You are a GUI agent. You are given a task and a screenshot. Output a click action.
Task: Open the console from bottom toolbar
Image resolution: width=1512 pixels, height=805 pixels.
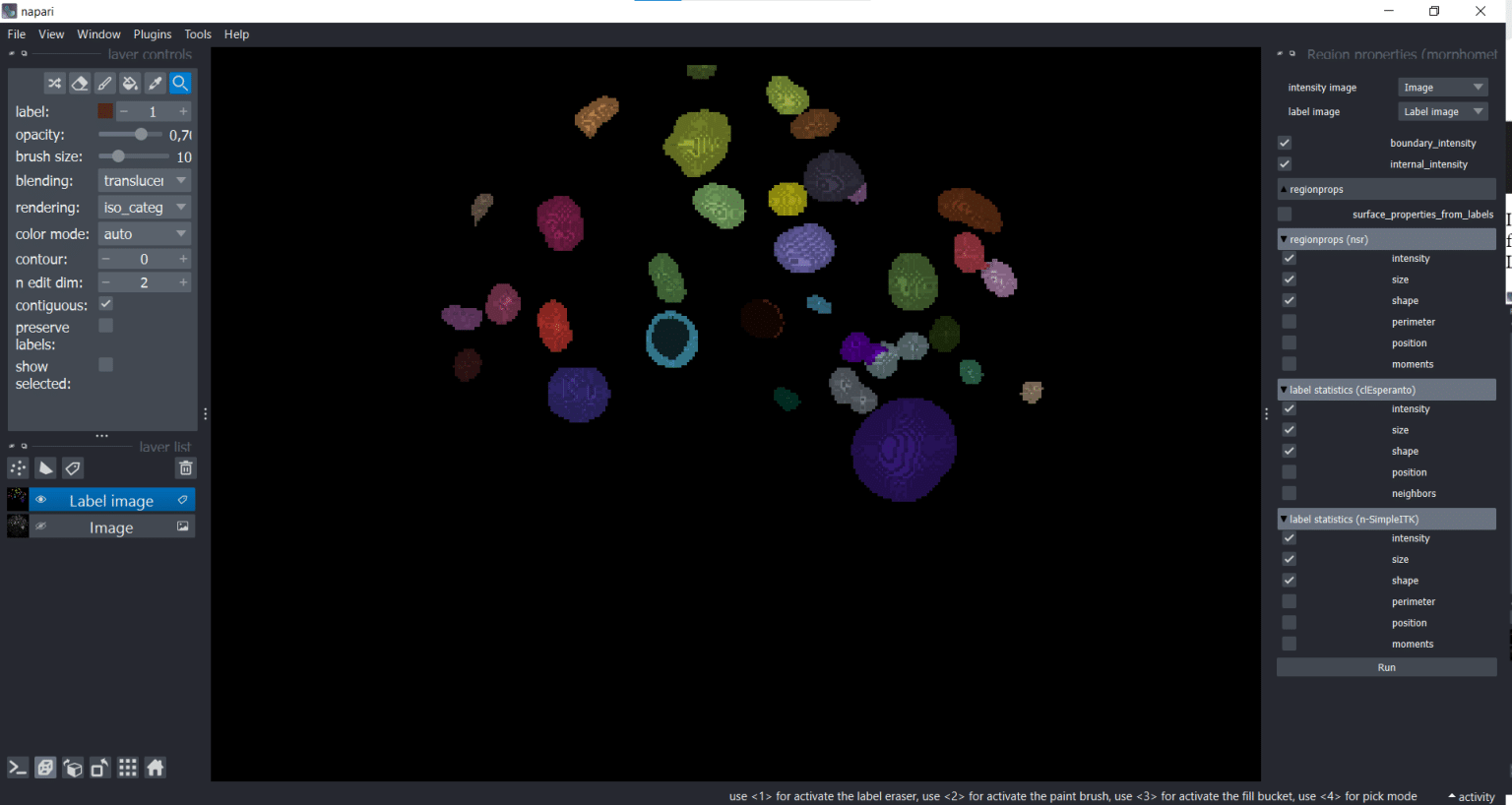point(18,769)
